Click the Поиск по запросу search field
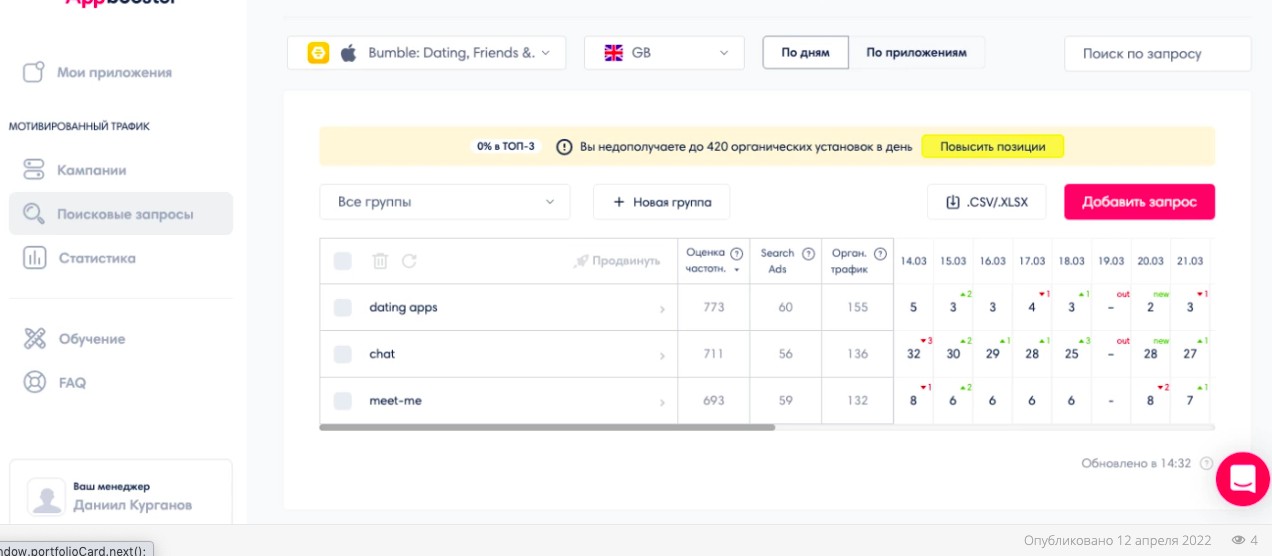This screenshot has height=556, width=1272. (1157, 54)
